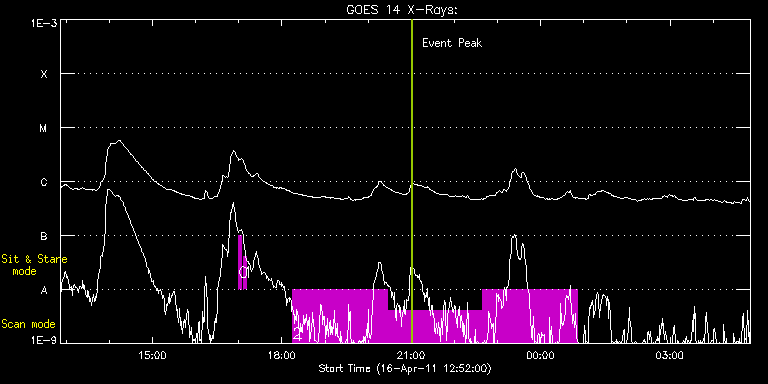Click the C class flux level label
Viewport: 768px width, 384px height.
44,182
